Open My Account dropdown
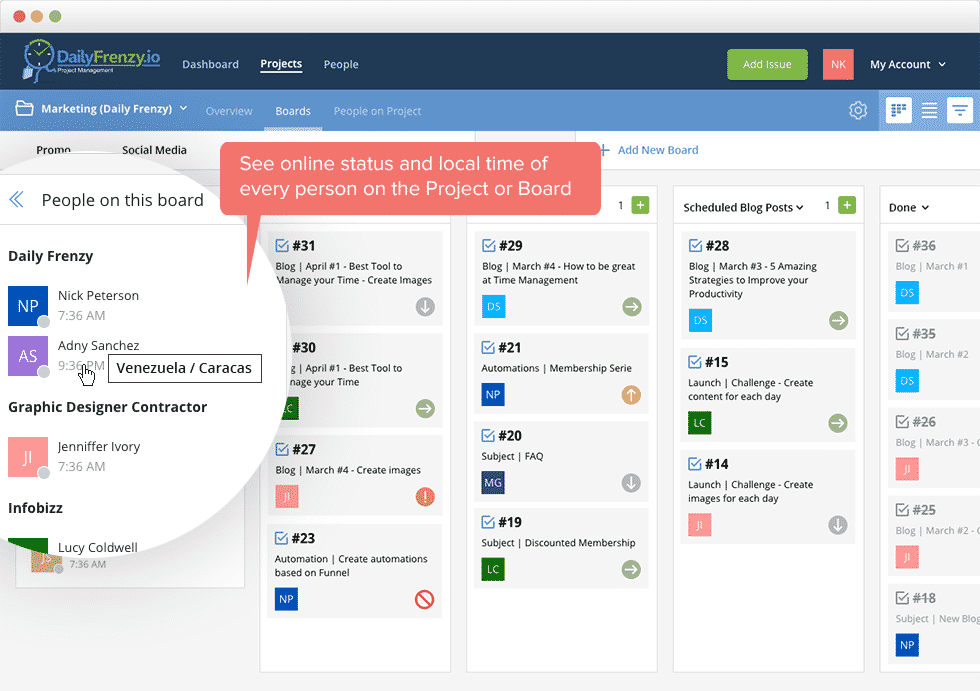This screenshot has width=980, height=691. click(x=908, y=64)
